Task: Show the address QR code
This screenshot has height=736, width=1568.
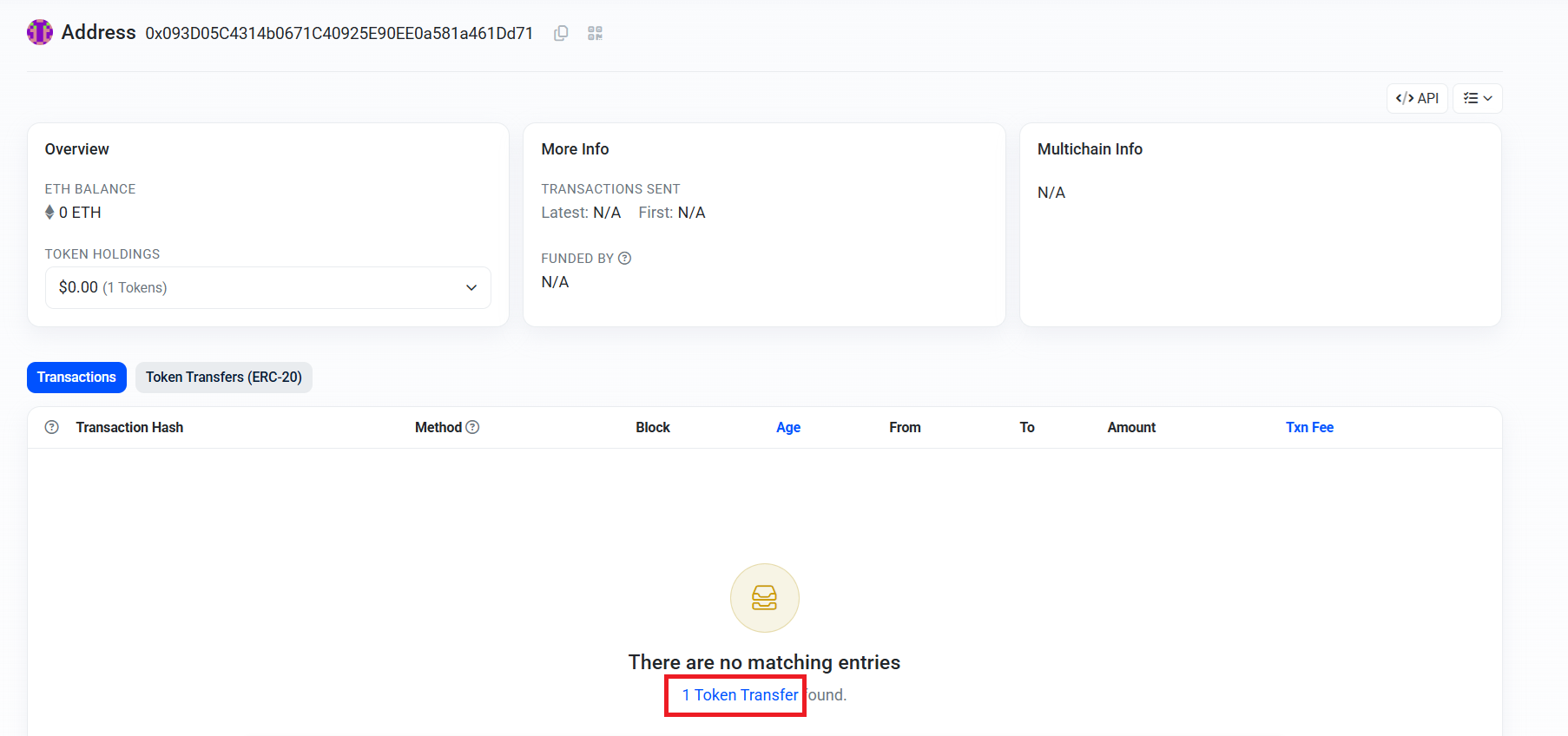Action: (x=595, y=33)
